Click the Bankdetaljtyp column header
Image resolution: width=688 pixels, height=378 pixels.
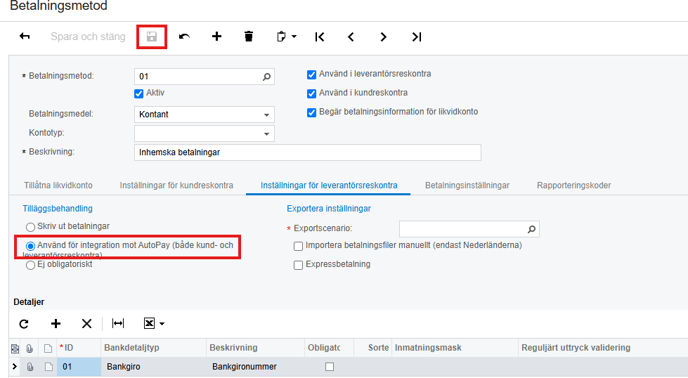pyautogui.click(x=154, y=348)
